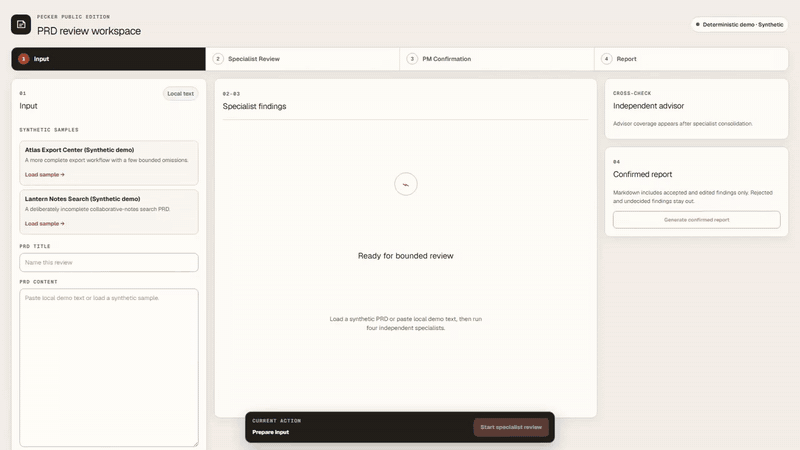Click the 'Advisor coverage appears after specialist consolidation' text
800x450 pixels.
point(683,124)
